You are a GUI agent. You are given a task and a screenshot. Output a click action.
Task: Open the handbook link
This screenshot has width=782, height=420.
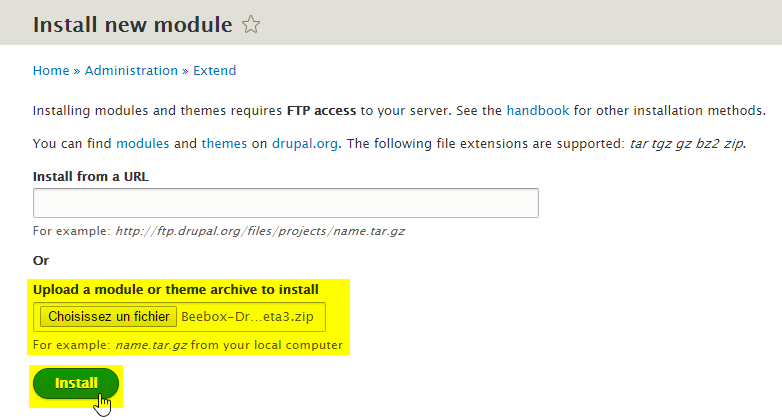click(x=538, y=110)
